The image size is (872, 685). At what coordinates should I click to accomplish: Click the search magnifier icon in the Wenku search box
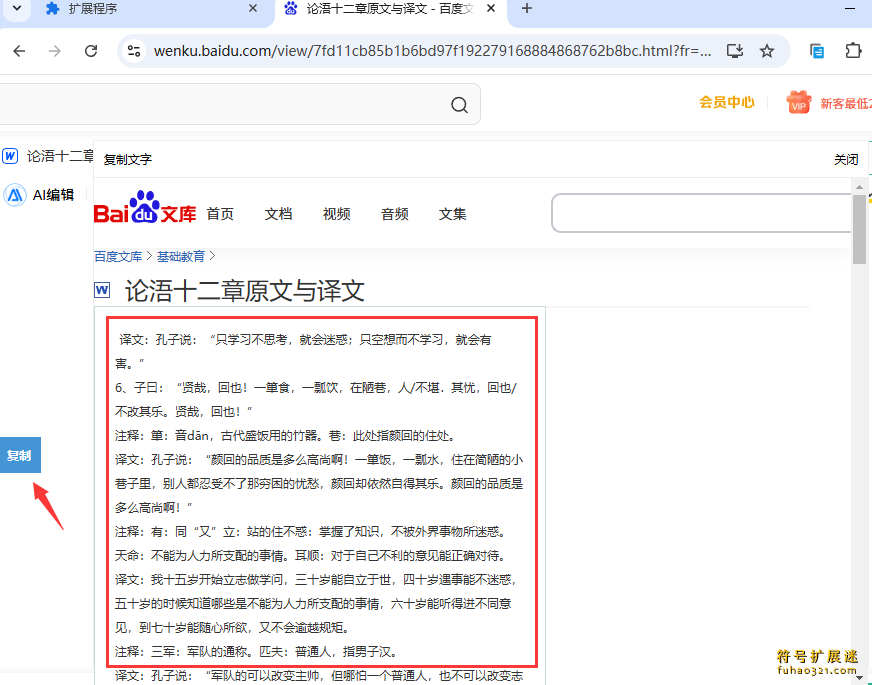tap(459, 105)
